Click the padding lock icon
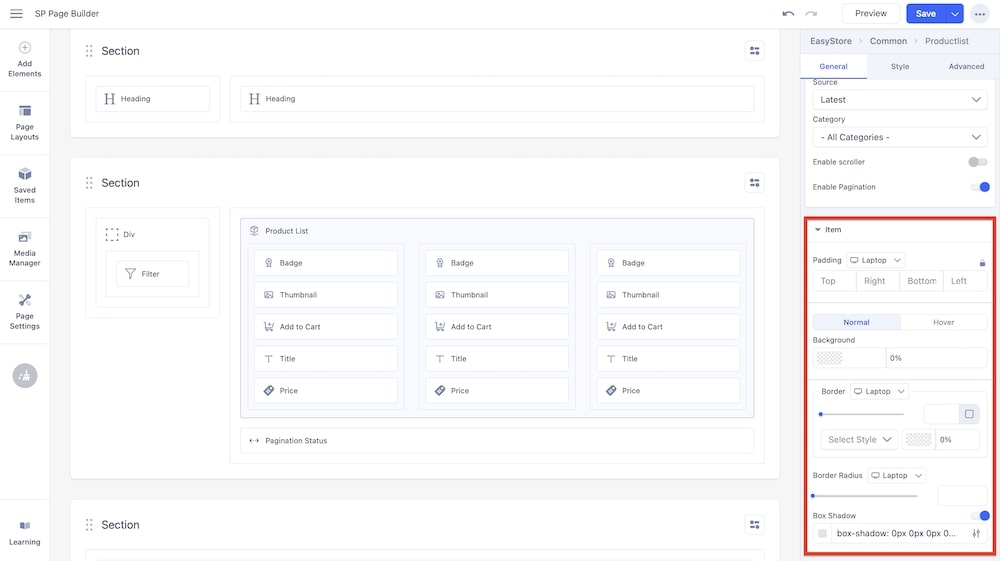This screenshot has height=561, width=1000. [982, 262]
